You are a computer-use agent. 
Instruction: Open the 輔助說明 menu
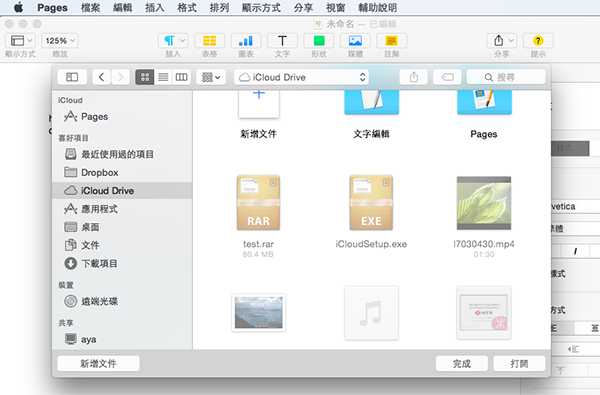point(377,8)
